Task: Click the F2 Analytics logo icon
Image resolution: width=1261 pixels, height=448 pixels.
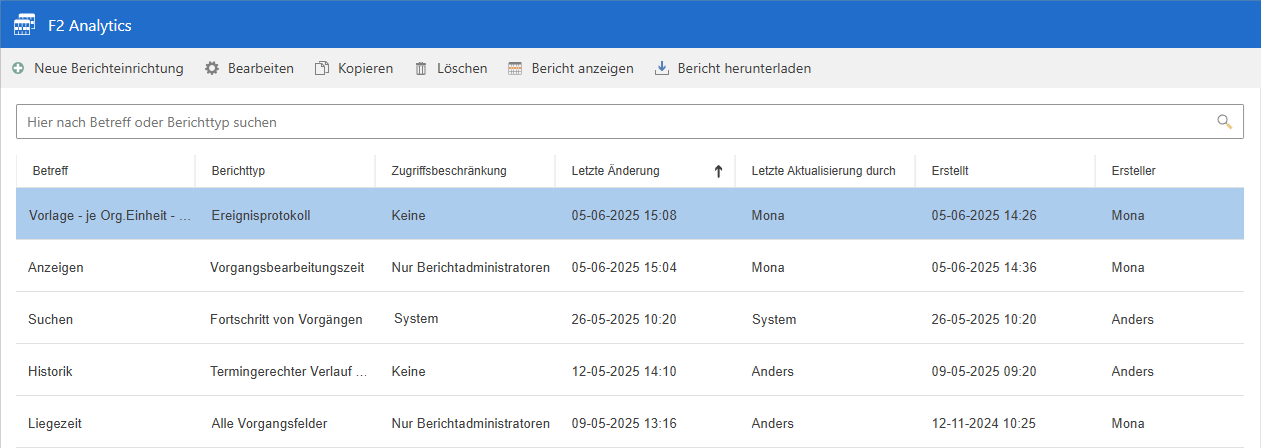Action: [25, 25]
